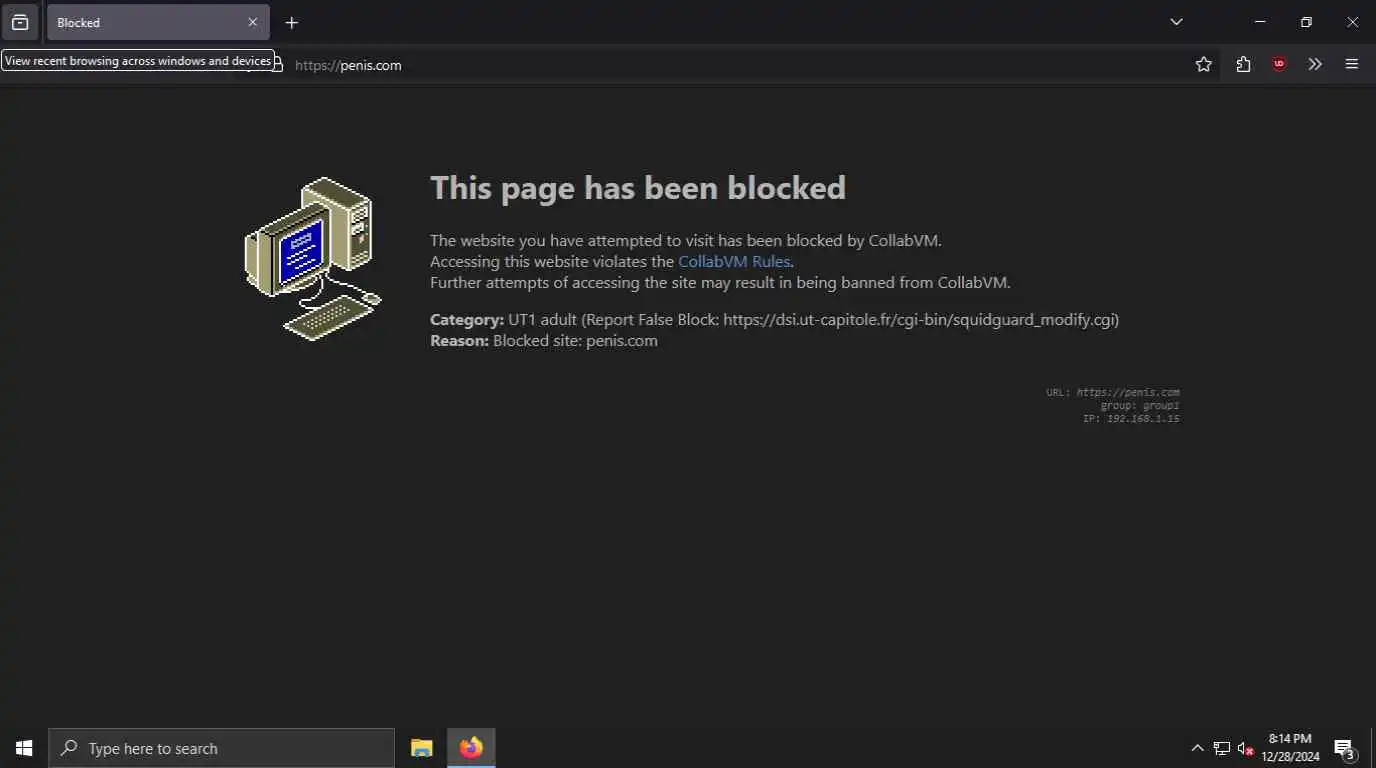The height and width of the screenshot is (768, 1376).
Task: Click the 'This page has been blocked' heading
Action: tap(638, 188)
